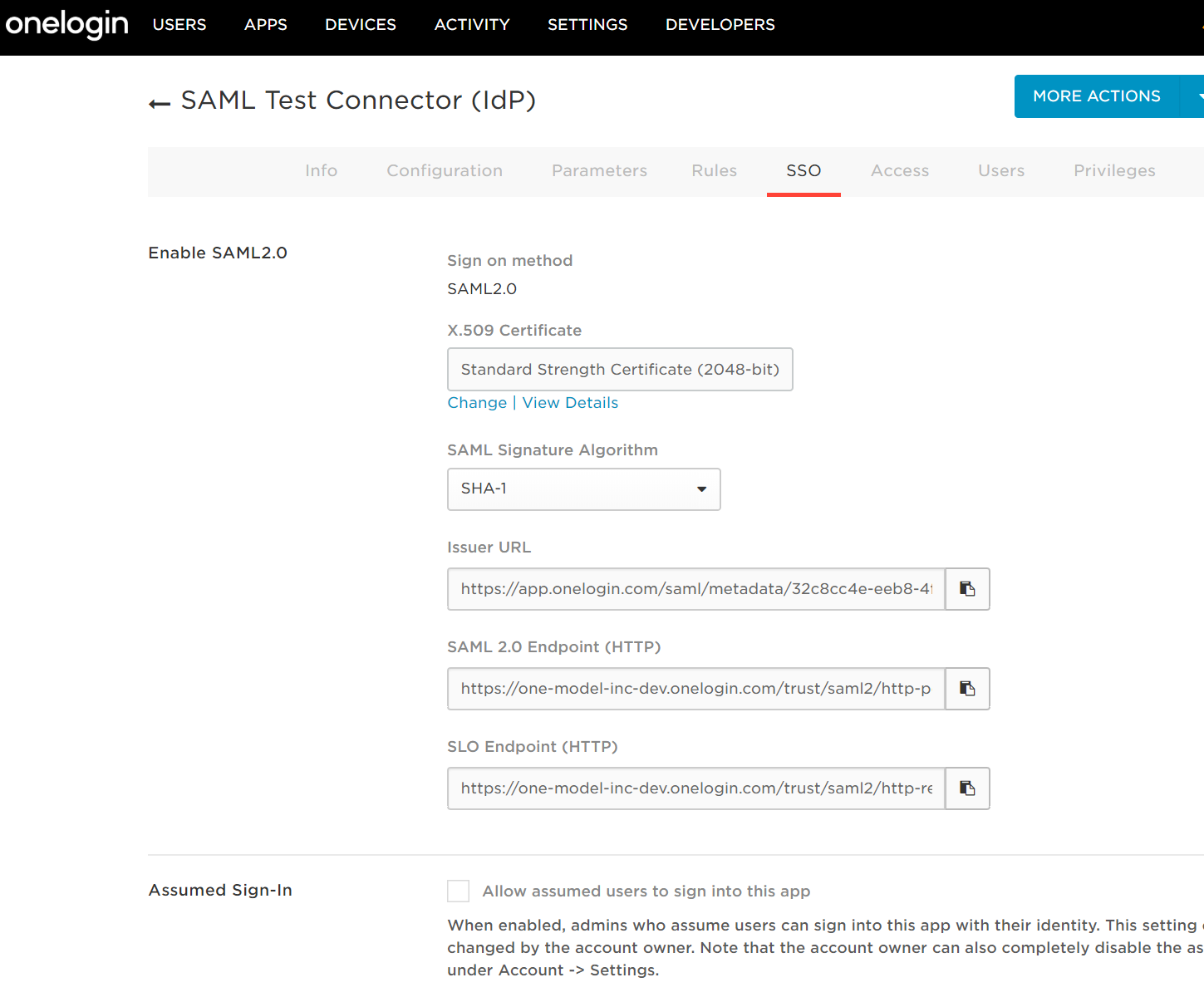This screenshot has height=997, width=1204.
Task: Copy the Issuer URL to clipboard
Action: point(967,589)
